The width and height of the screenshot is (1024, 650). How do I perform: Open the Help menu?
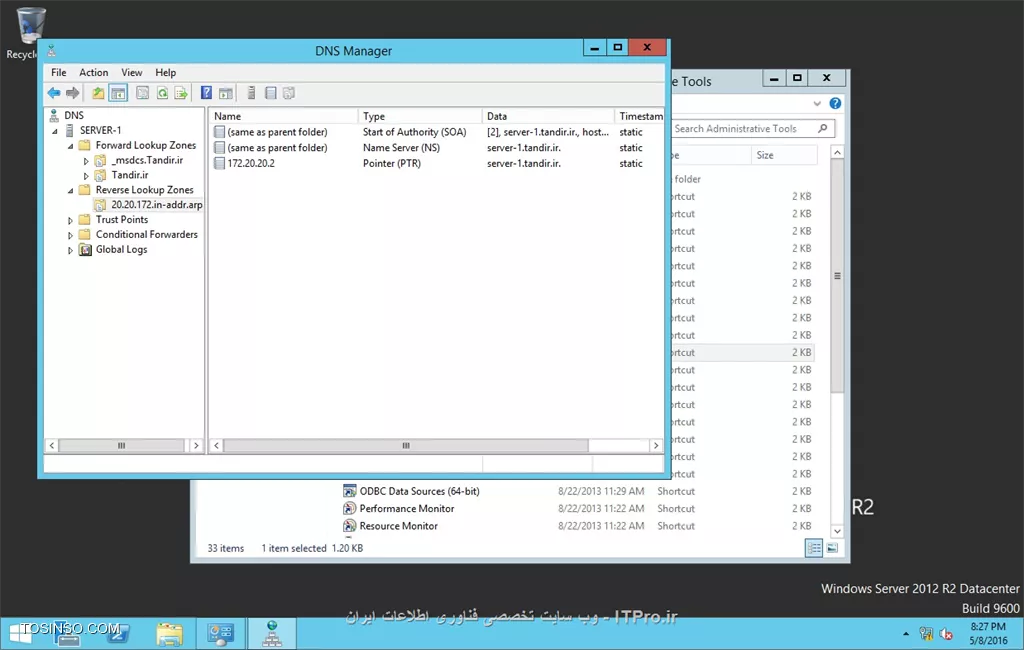coord(165,73)
